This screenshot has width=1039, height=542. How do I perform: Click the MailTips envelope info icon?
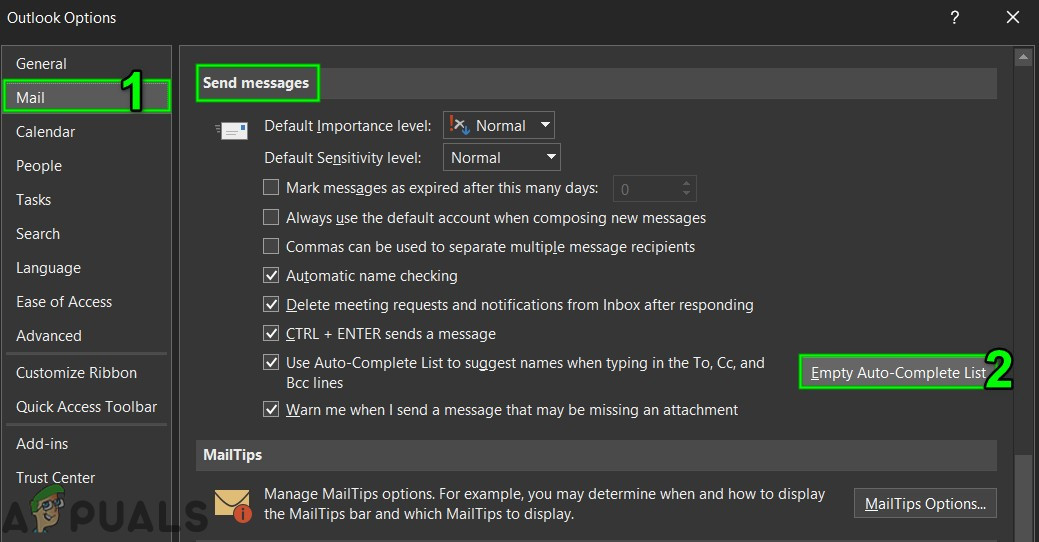click(x=233, y=503)
